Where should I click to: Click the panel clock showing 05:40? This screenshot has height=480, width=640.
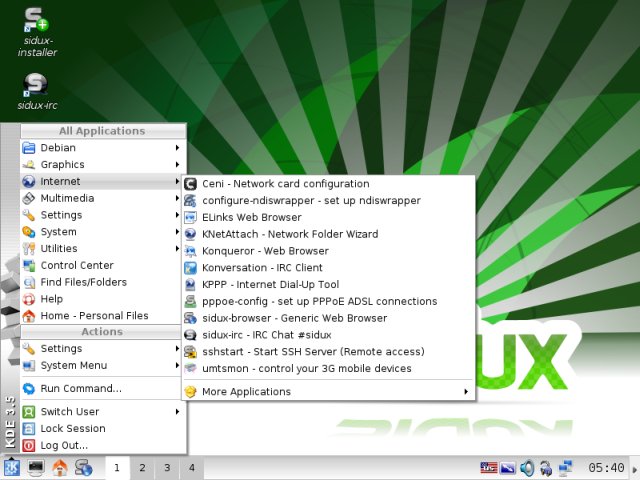pyautogui.click(x=606, y=467)
